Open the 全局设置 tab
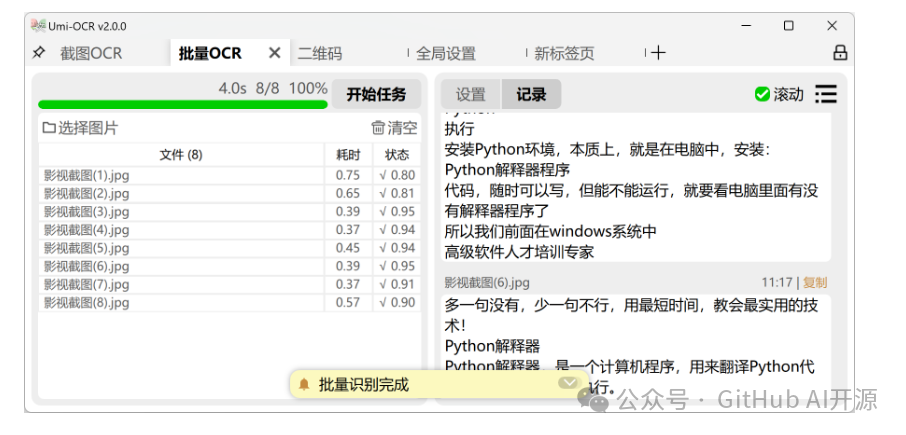 pos(445,54)
